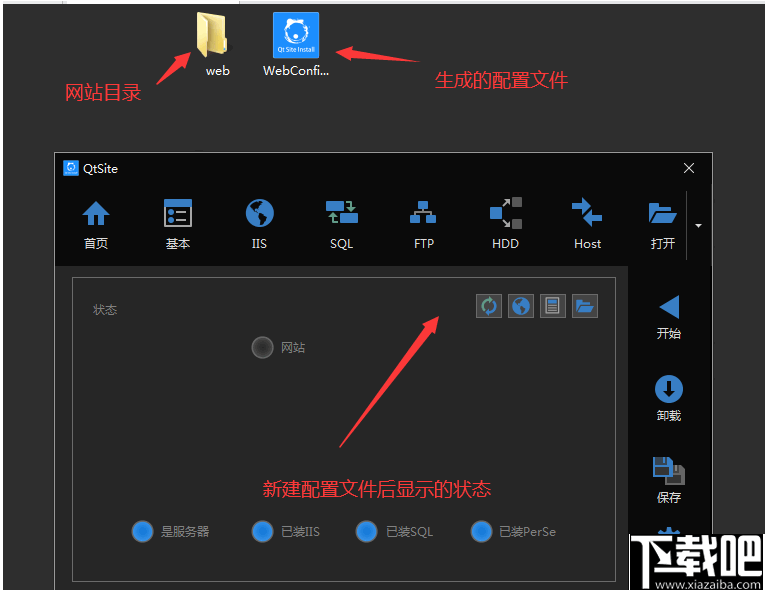Click the small open folder icon in status panel
This screenshot has height=590, width=765.
(x=585, y=306)
